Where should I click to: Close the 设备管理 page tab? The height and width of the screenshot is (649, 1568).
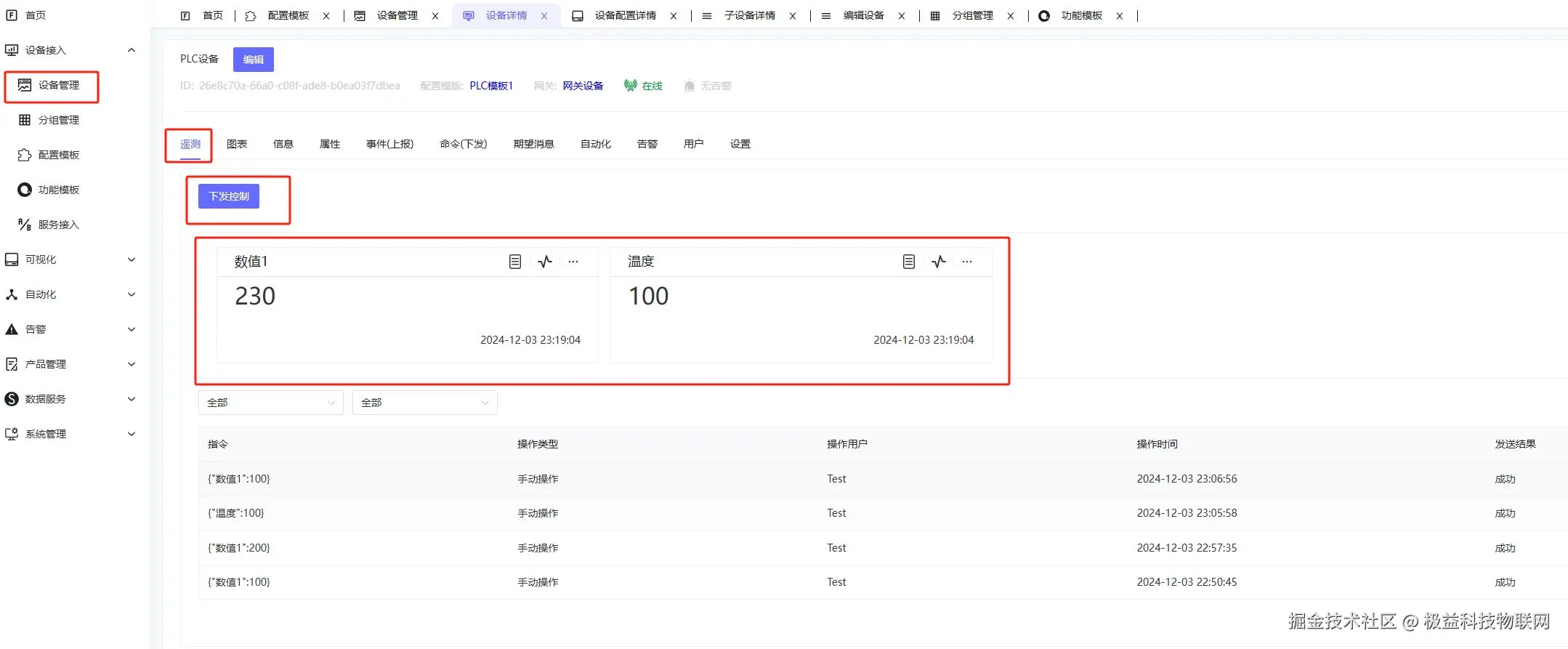coord(435,16)
